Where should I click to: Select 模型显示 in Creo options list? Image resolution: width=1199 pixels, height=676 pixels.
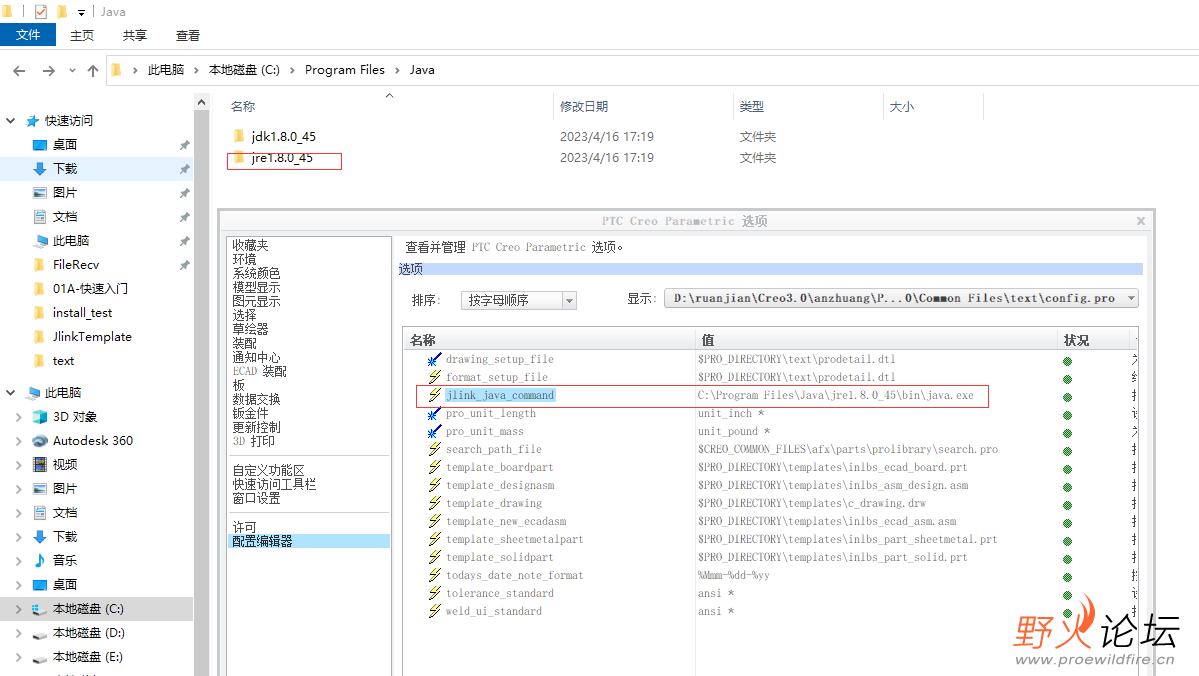coord(256,288)
